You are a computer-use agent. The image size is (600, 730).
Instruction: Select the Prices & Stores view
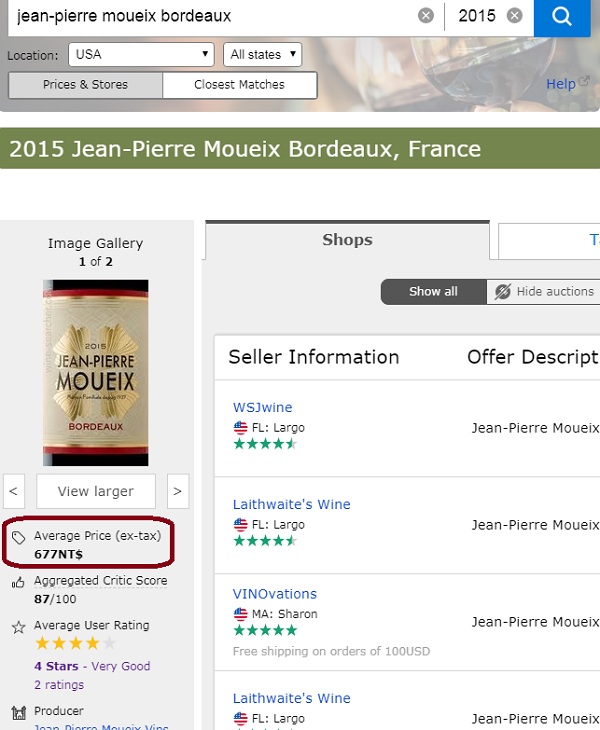(x=85, y=85)
